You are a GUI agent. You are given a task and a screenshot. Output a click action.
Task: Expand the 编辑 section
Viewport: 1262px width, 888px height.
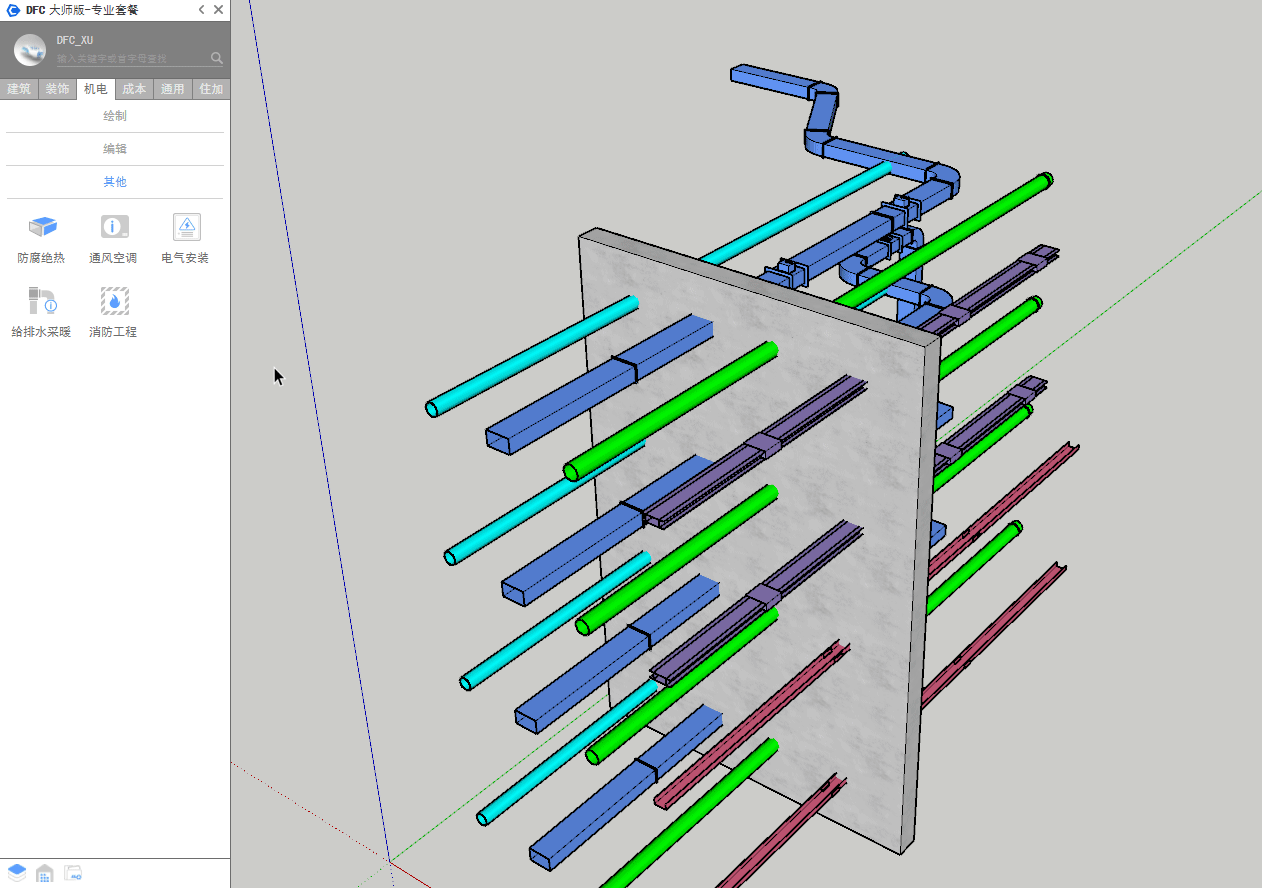115,149
